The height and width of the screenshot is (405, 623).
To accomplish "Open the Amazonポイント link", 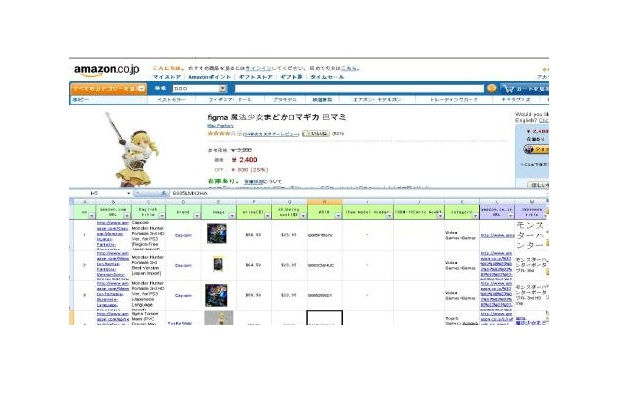I will coord(209,77).
